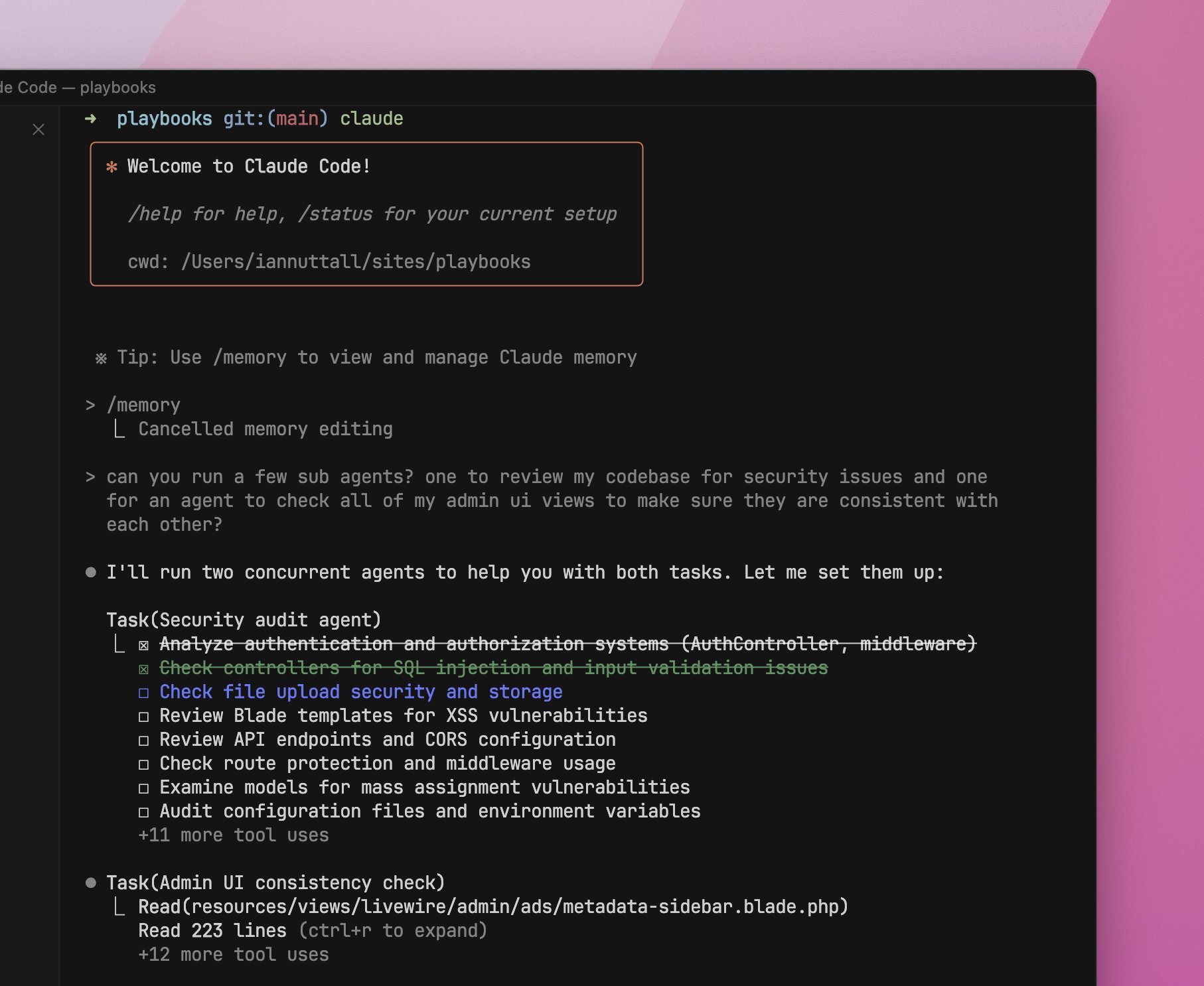This screenshot has width=1204, height=986.
Task: Click the window title 'Code — playbooks'
Action: point(86,88)
